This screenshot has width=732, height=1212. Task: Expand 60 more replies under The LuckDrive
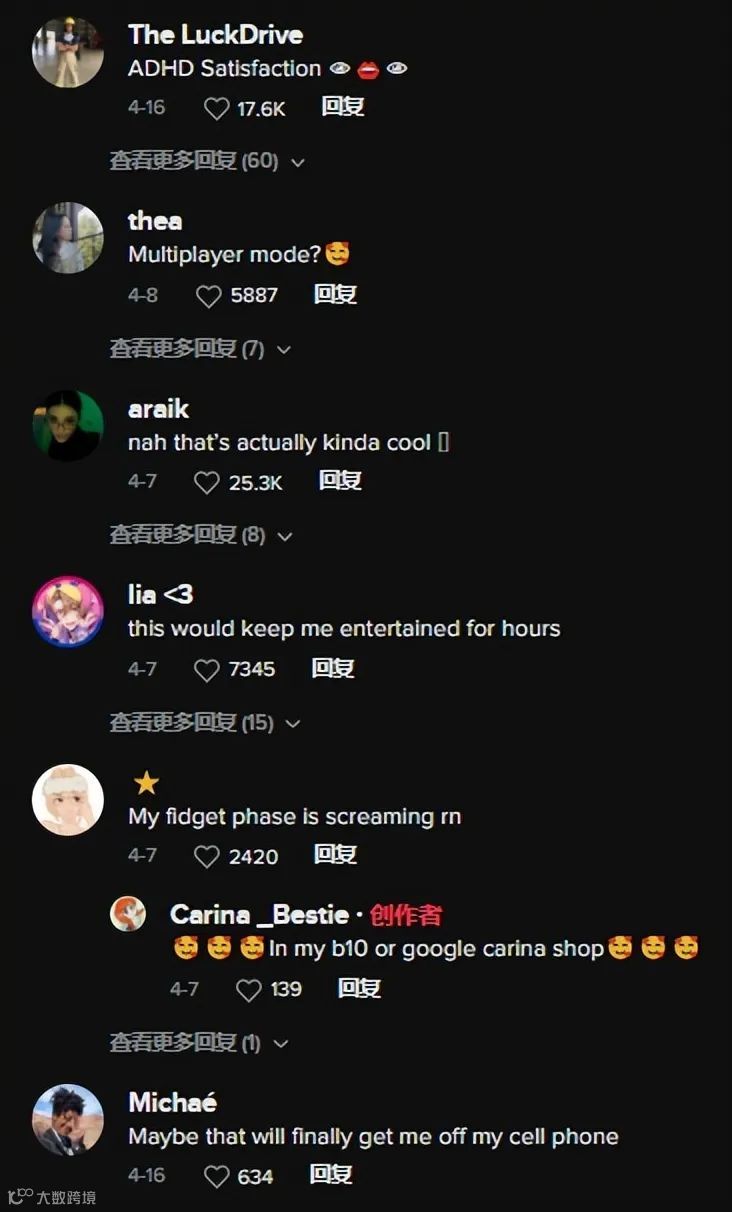(207, 161)
